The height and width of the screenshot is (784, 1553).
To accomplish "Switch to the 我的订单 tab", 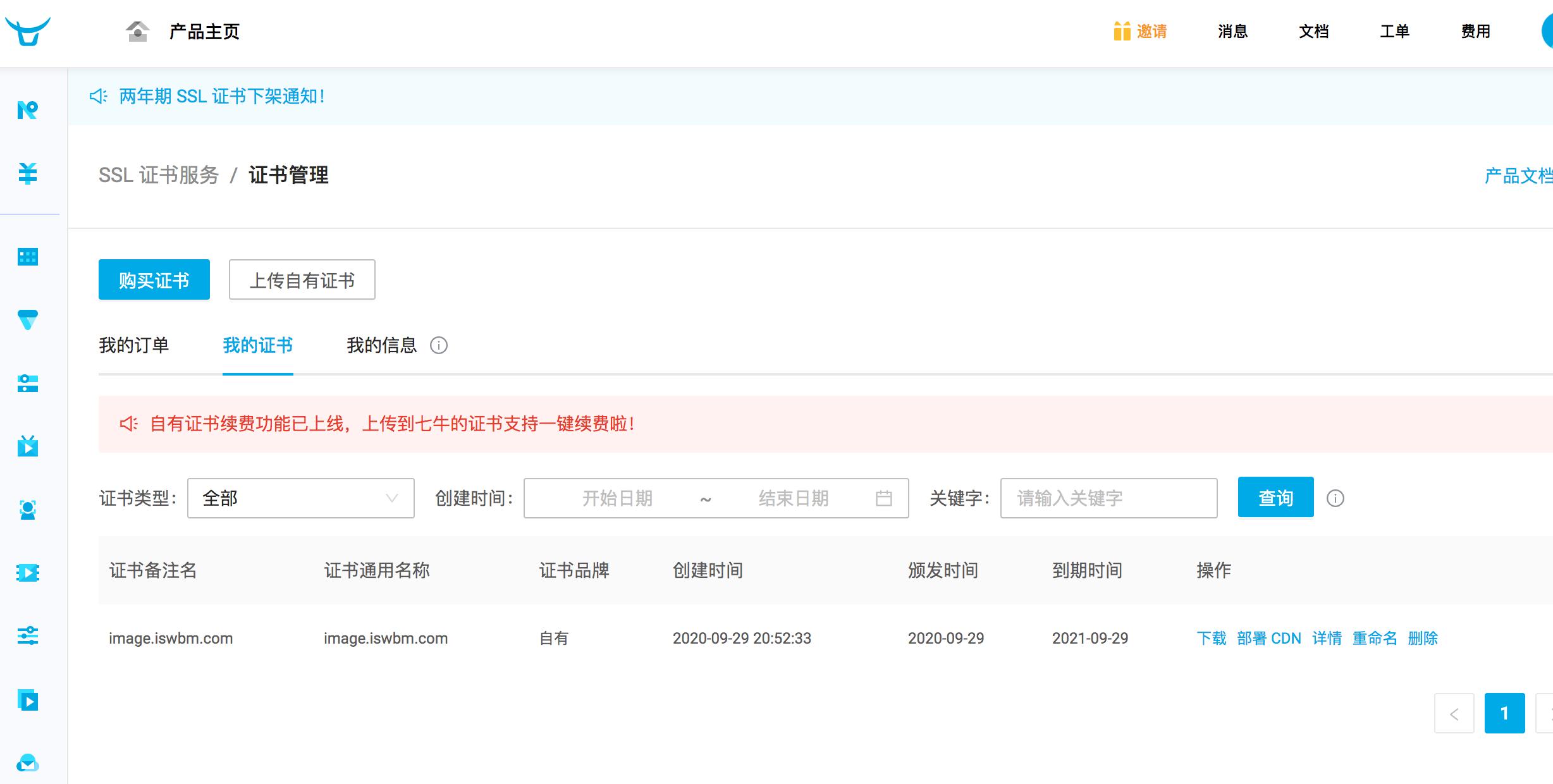I will (x=133, y=345).
